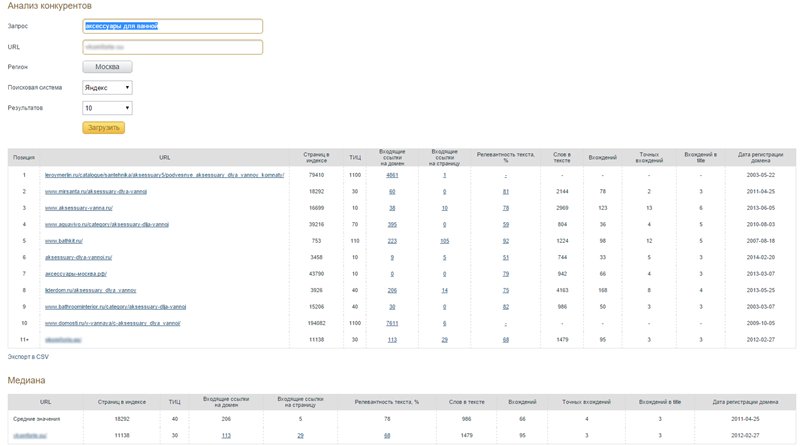Screen dimensions: 800x446
Task: Open the aksessuary-dlya-vannoi.ru link in row 6
Action: 79,257
